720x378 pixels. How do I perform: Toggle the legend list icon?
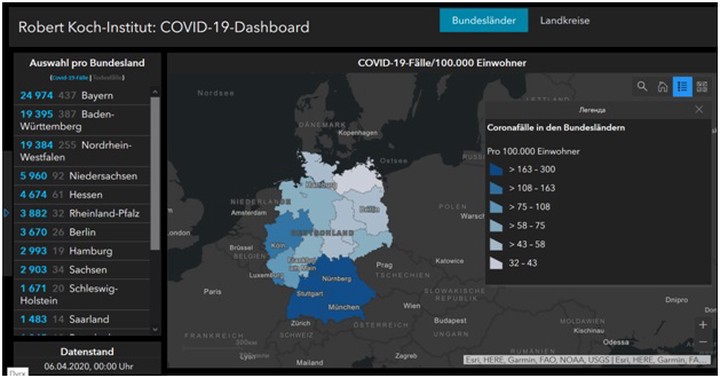[x=682, y=86]
